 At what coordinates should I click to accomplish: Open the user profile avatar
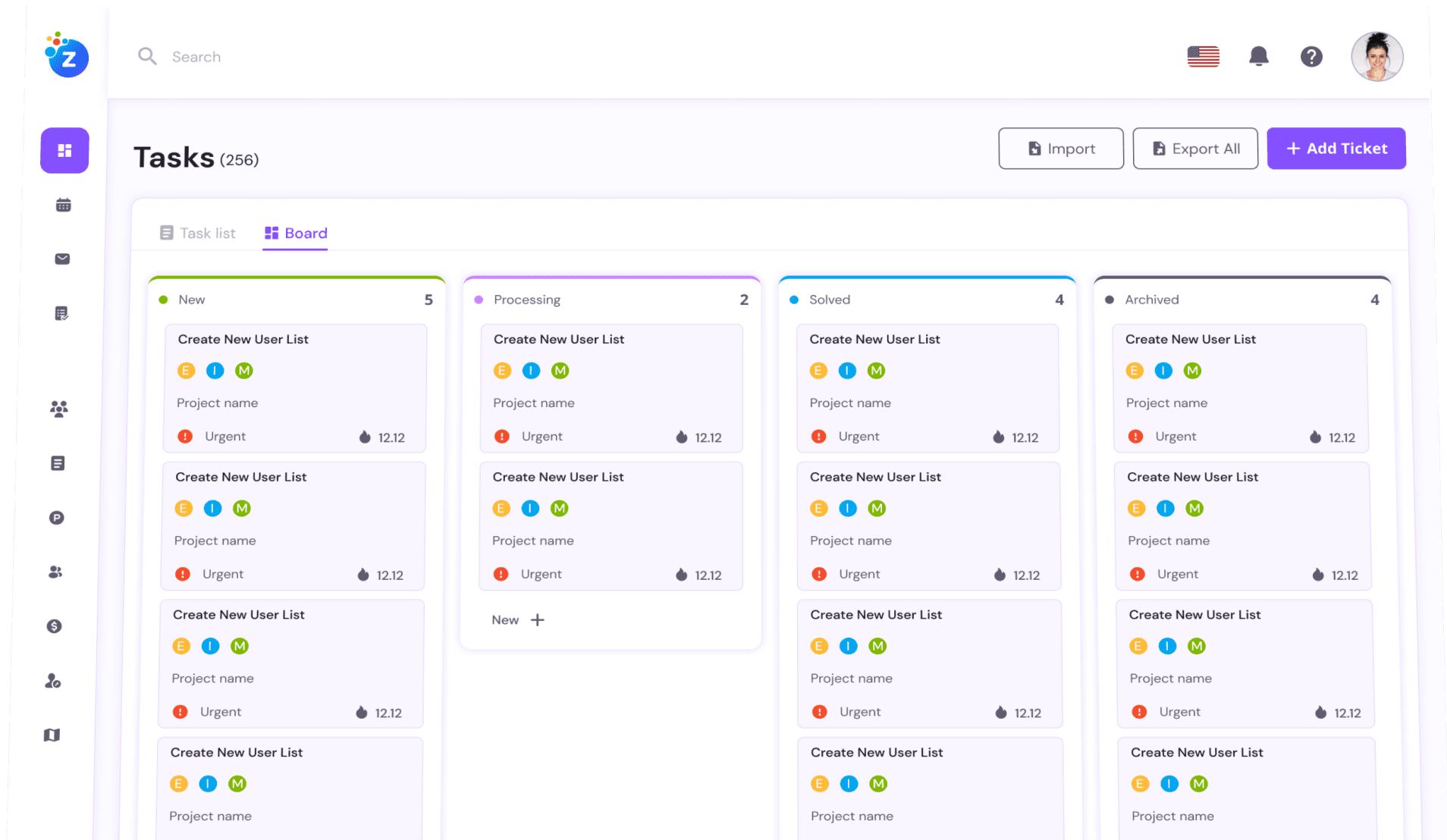pyautogui.click(x=1376, y=56)
